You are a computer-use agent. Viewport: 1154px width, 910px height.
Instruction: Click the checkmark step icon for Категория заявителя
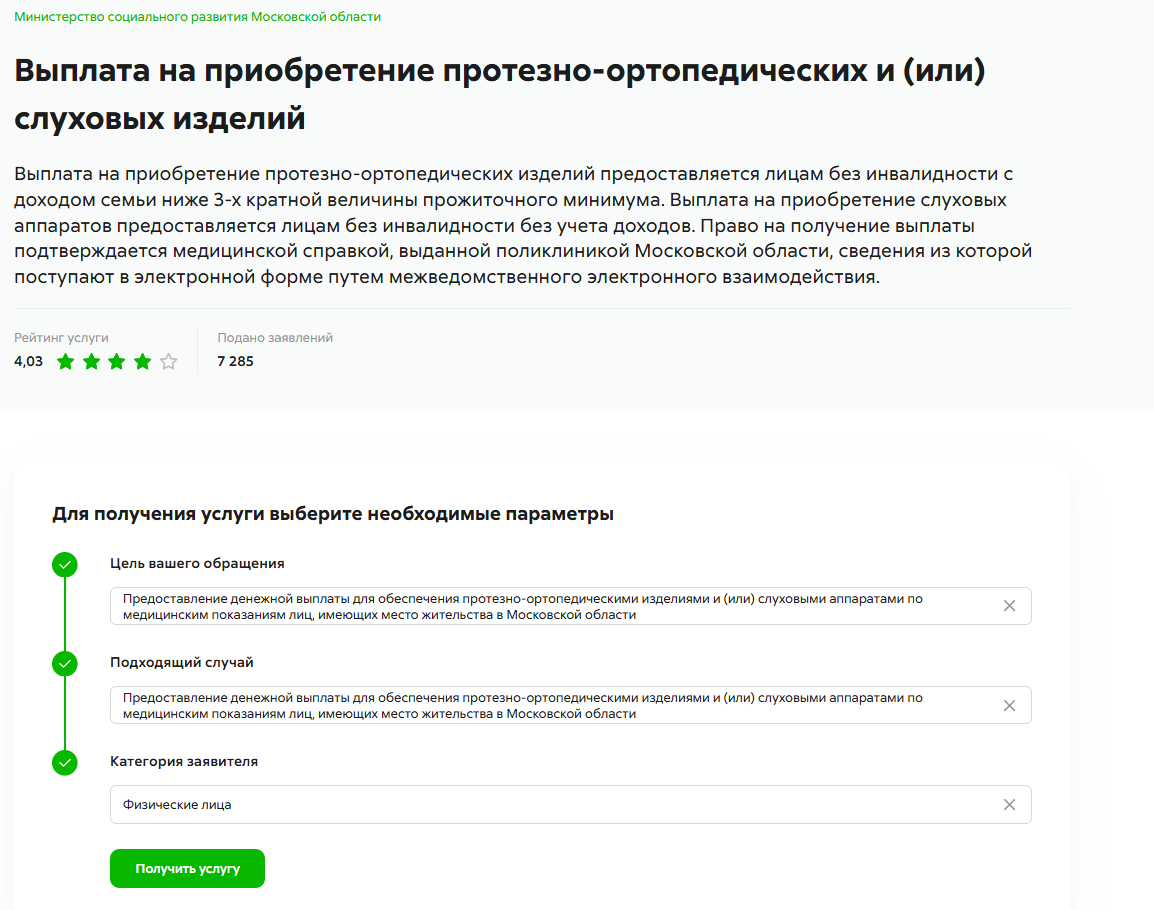coord(65,763)
